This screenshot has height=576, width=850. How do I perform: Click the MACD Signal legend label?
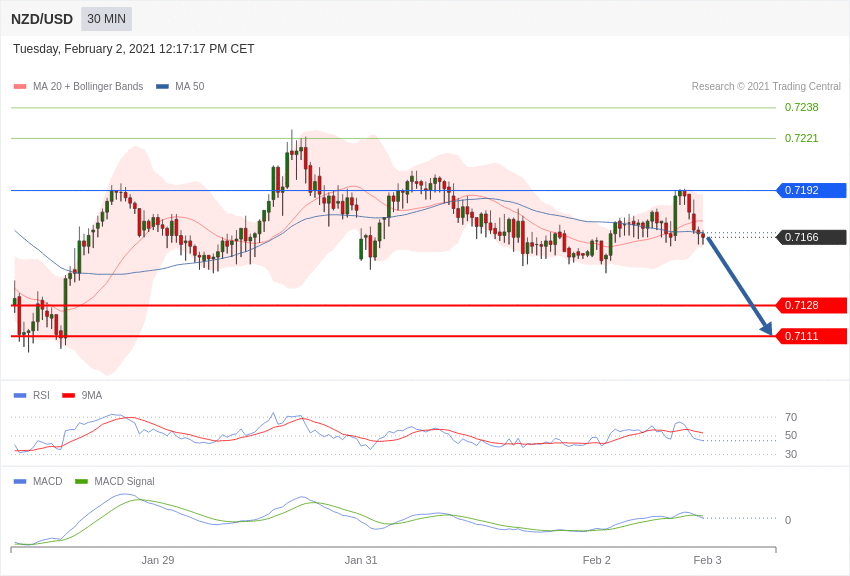124,481
